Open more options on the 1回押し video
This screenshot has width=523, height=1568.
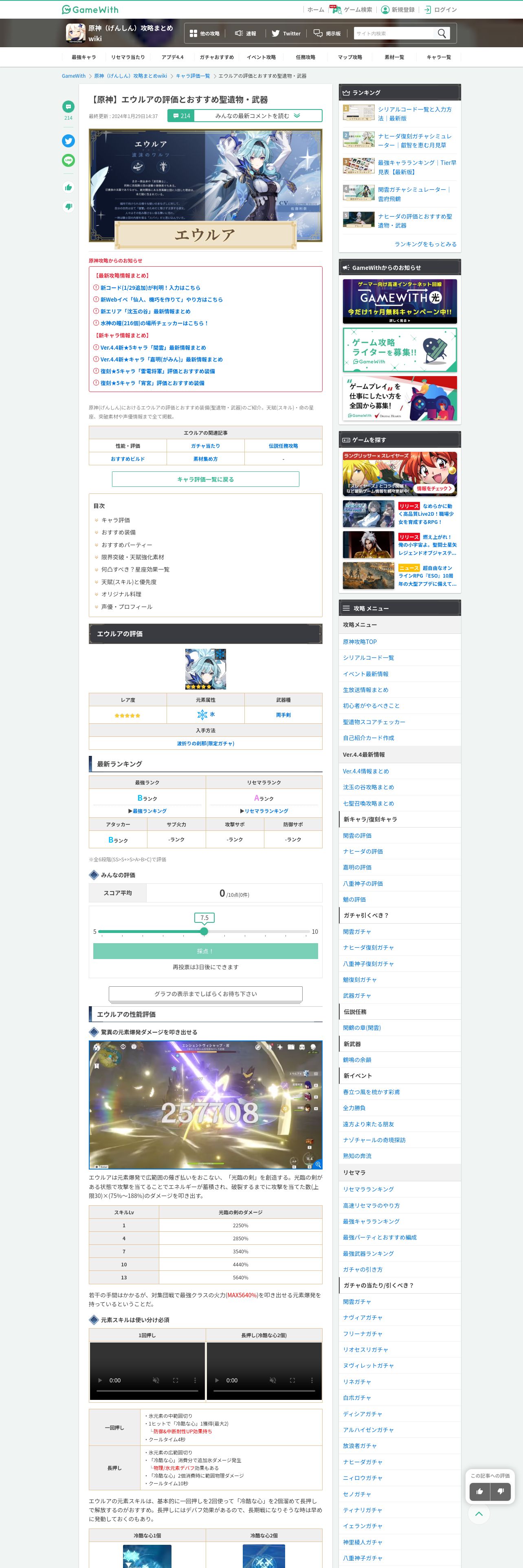[195, 1380]
